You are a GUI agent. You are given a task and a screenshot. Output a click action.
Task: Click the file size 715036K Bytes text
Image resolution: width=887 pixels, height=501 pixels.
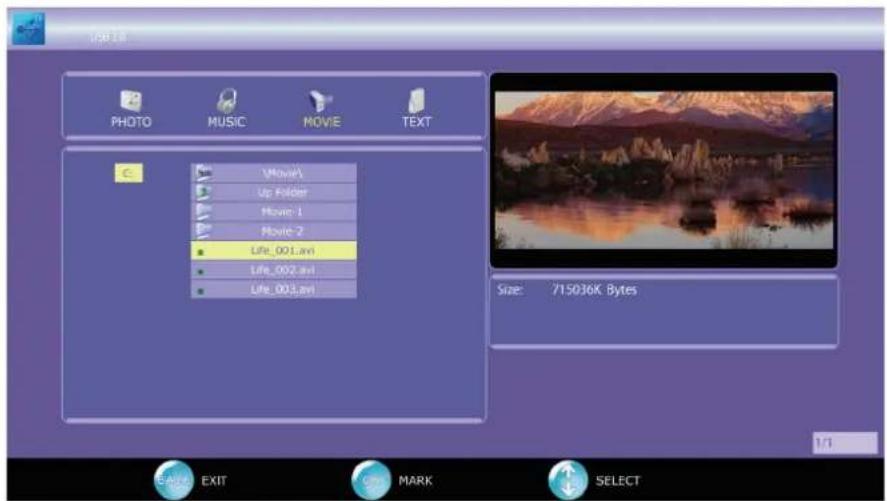click(594, 290)
